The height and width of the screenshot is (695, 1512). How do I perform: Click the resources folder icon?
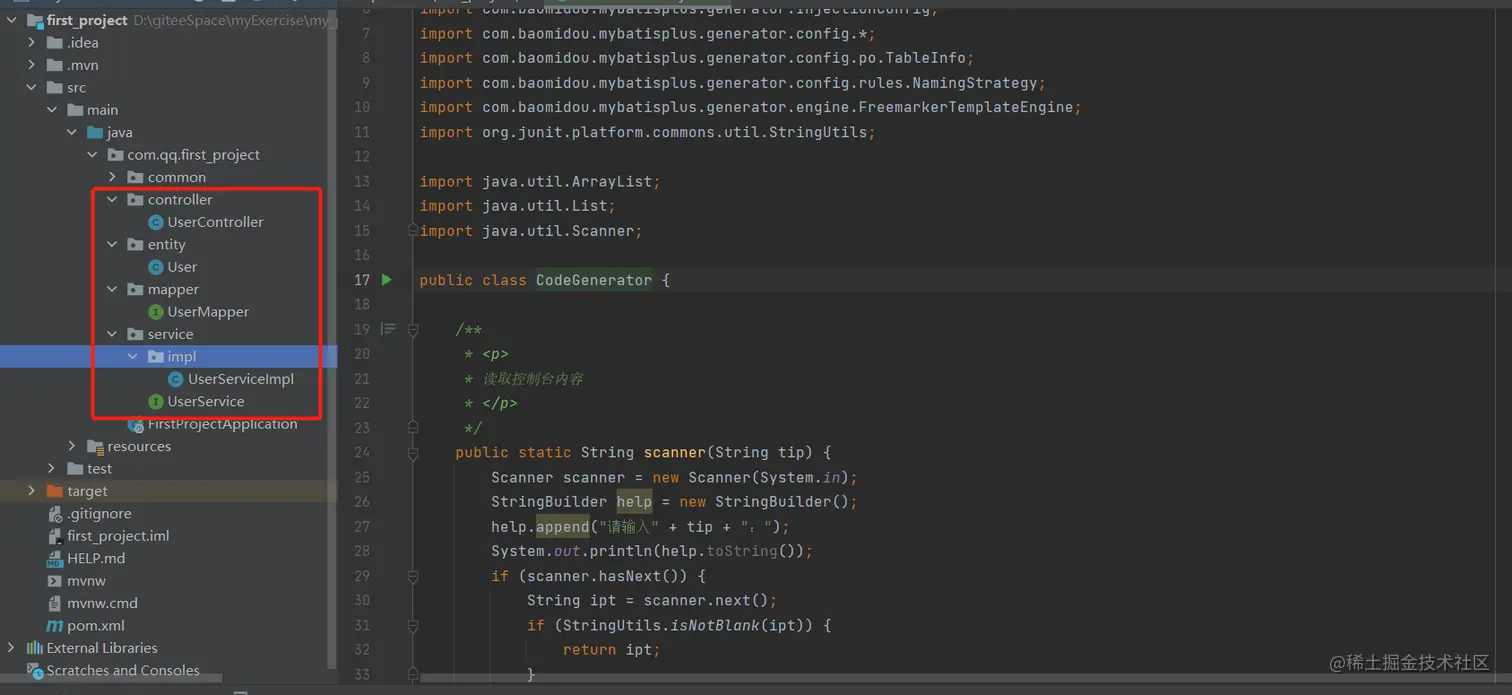pos(96,446)
